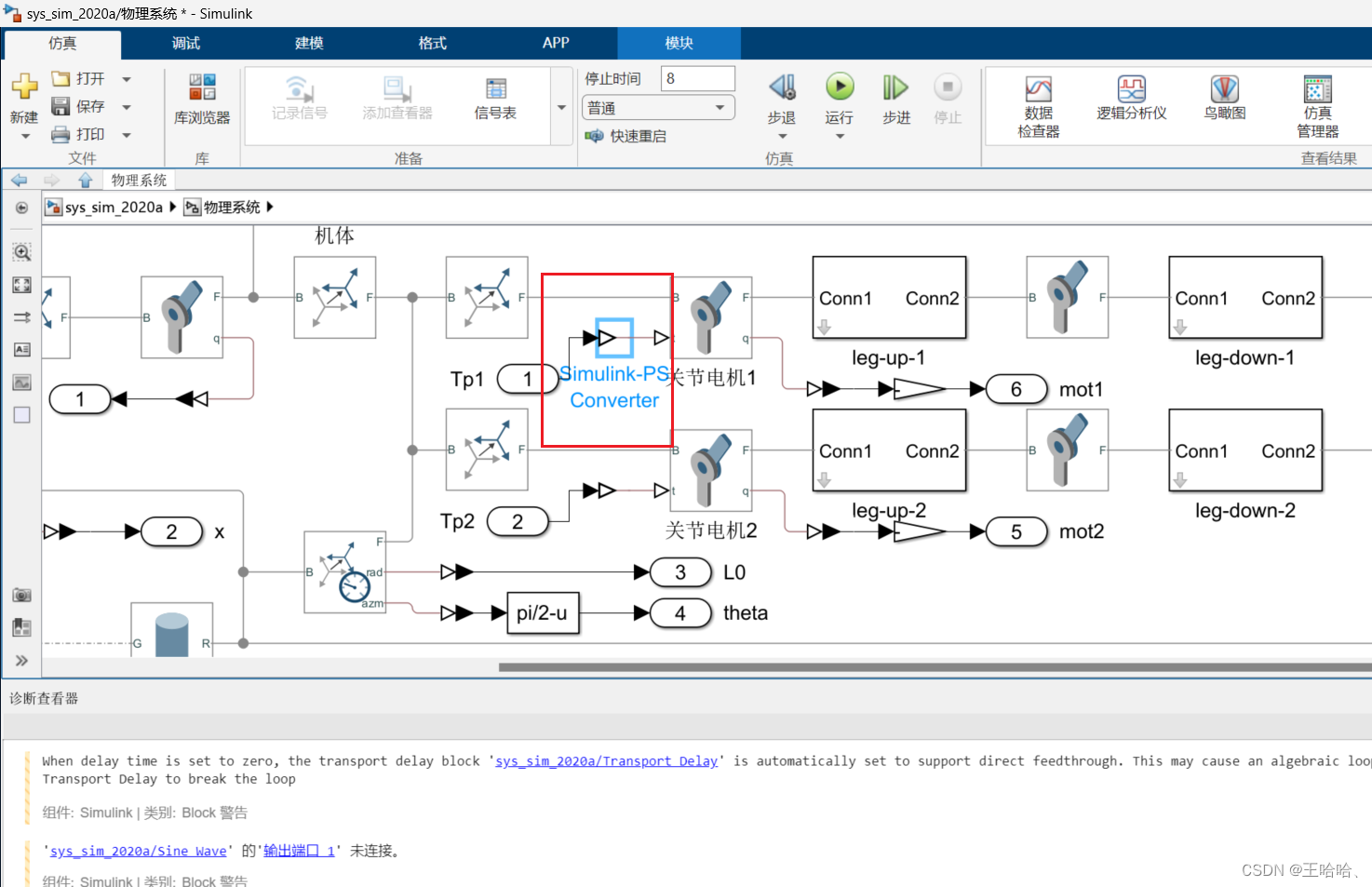Switch to the 调试 tab
This screenshot has width=1372, height=887.
pos(186,44)
